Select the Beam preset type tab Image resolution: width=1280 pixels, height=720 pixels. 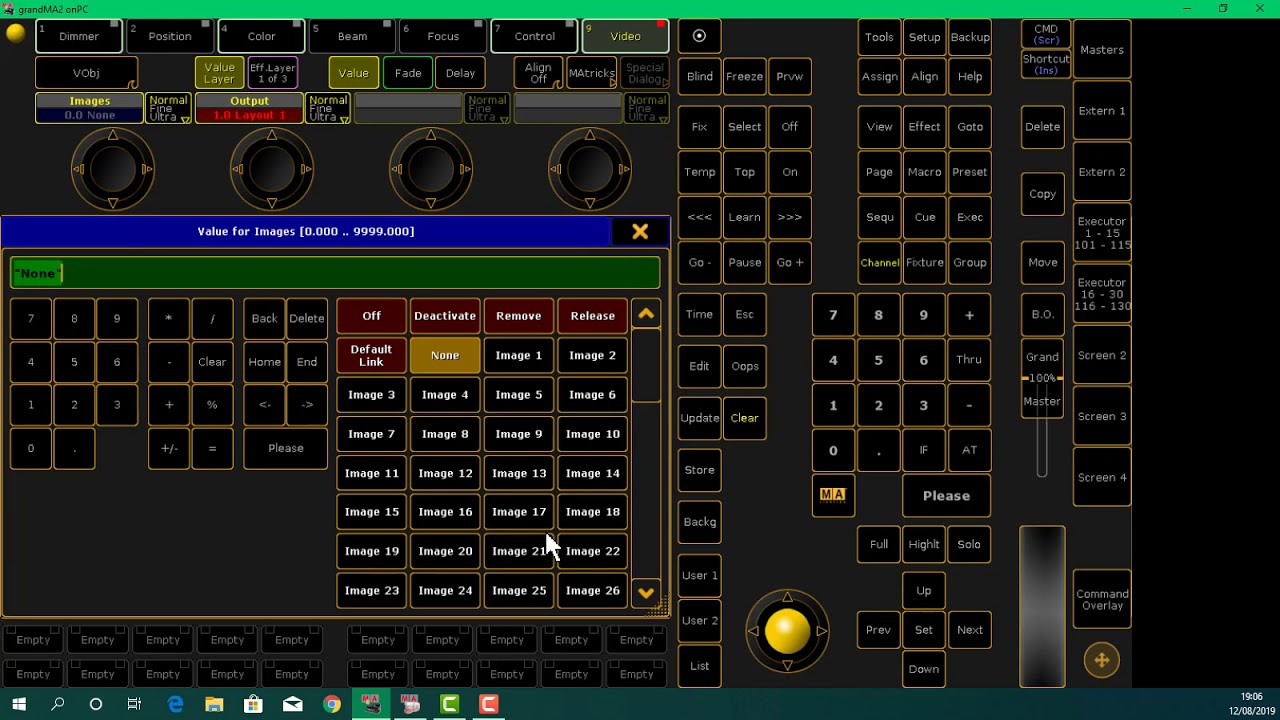(x=352, y=36)
